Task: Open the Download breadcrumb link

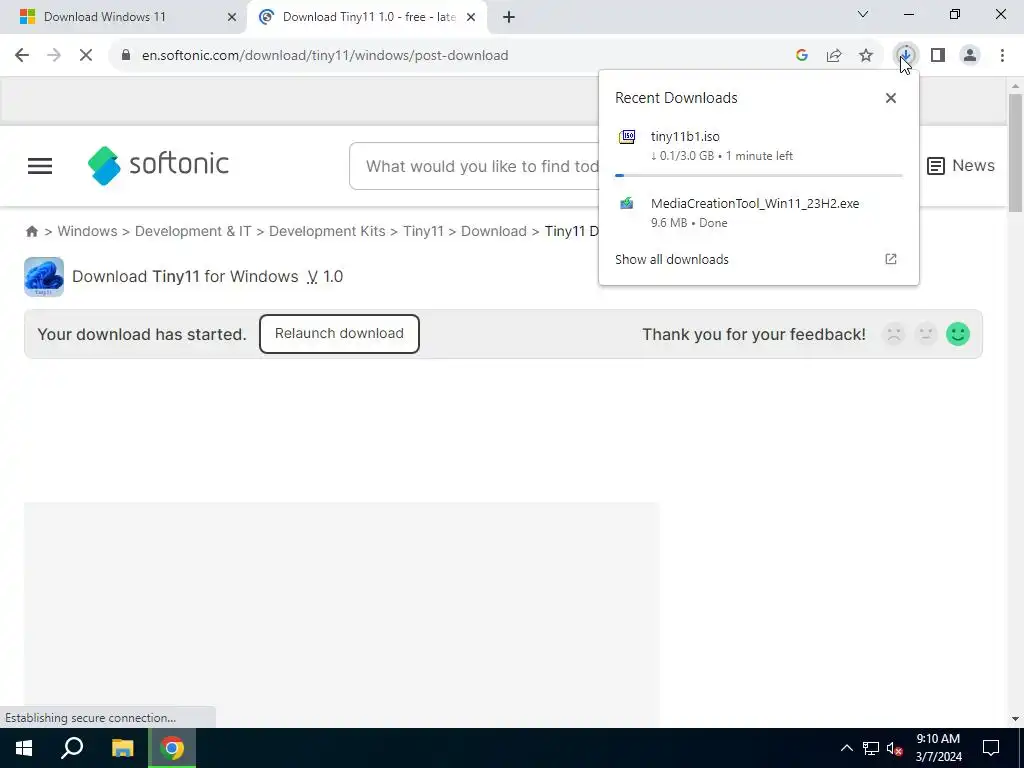Action: 494,231
